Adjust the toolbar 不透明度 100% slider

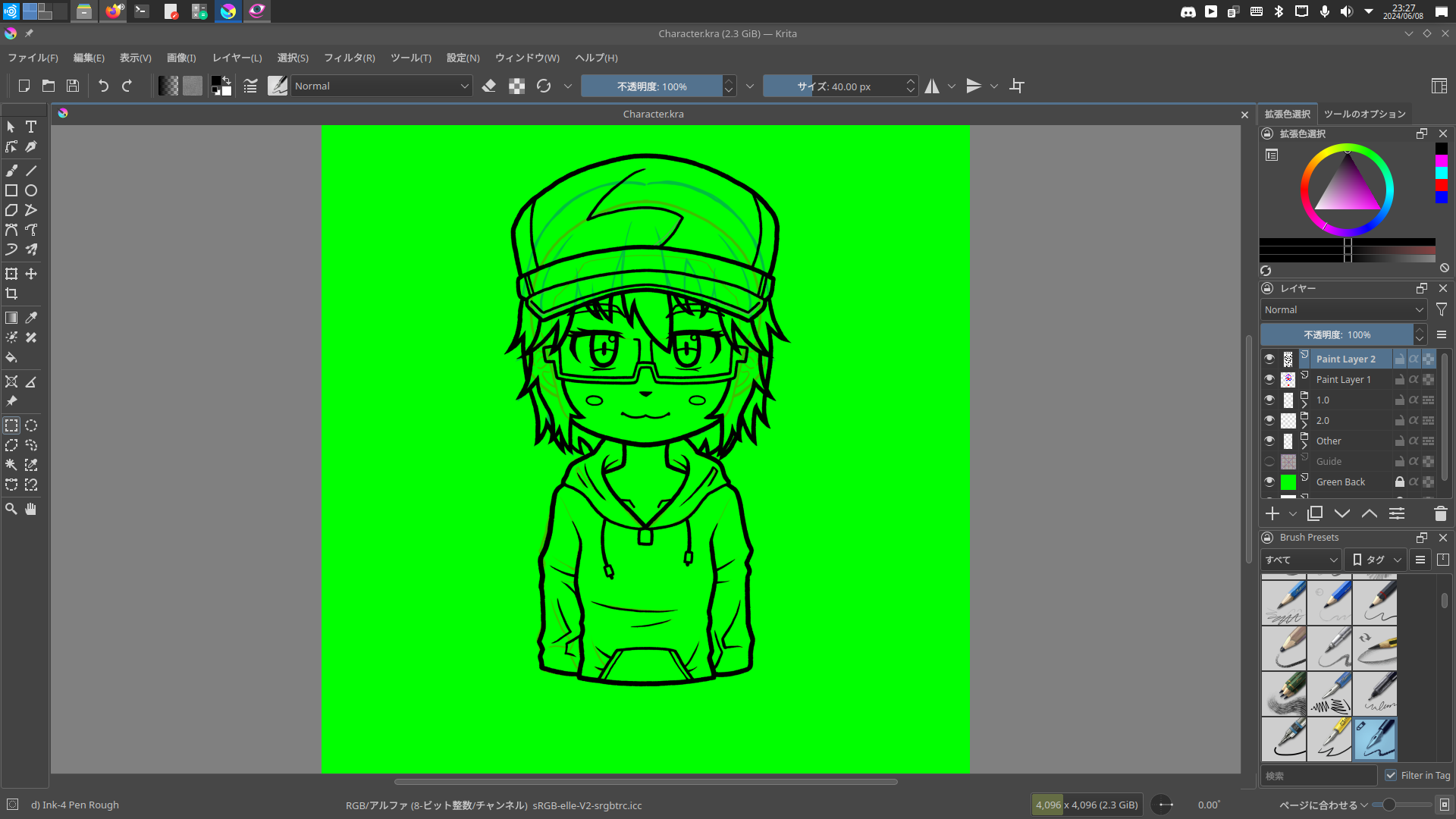pos(651,86)
